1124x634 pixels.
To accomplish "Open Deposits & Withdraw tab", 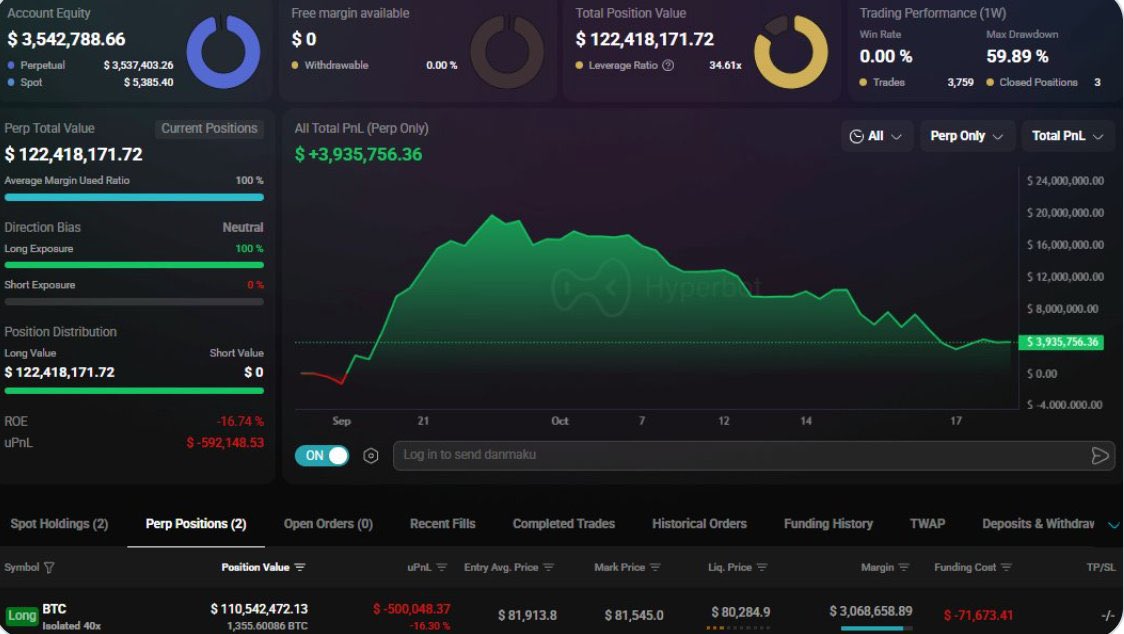I will pyautogui.click(x=1038, y=524).
